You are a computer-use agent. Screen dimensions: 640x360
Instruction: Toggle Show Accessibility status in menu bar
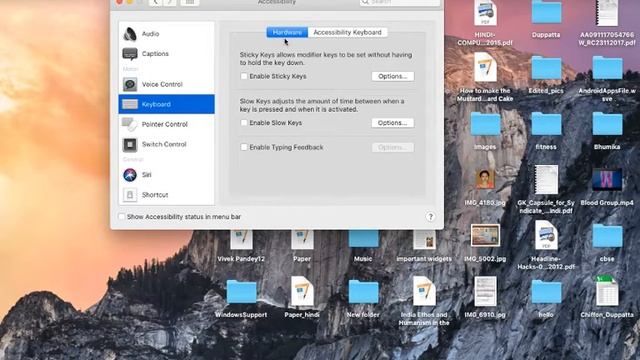coord(122,217)
